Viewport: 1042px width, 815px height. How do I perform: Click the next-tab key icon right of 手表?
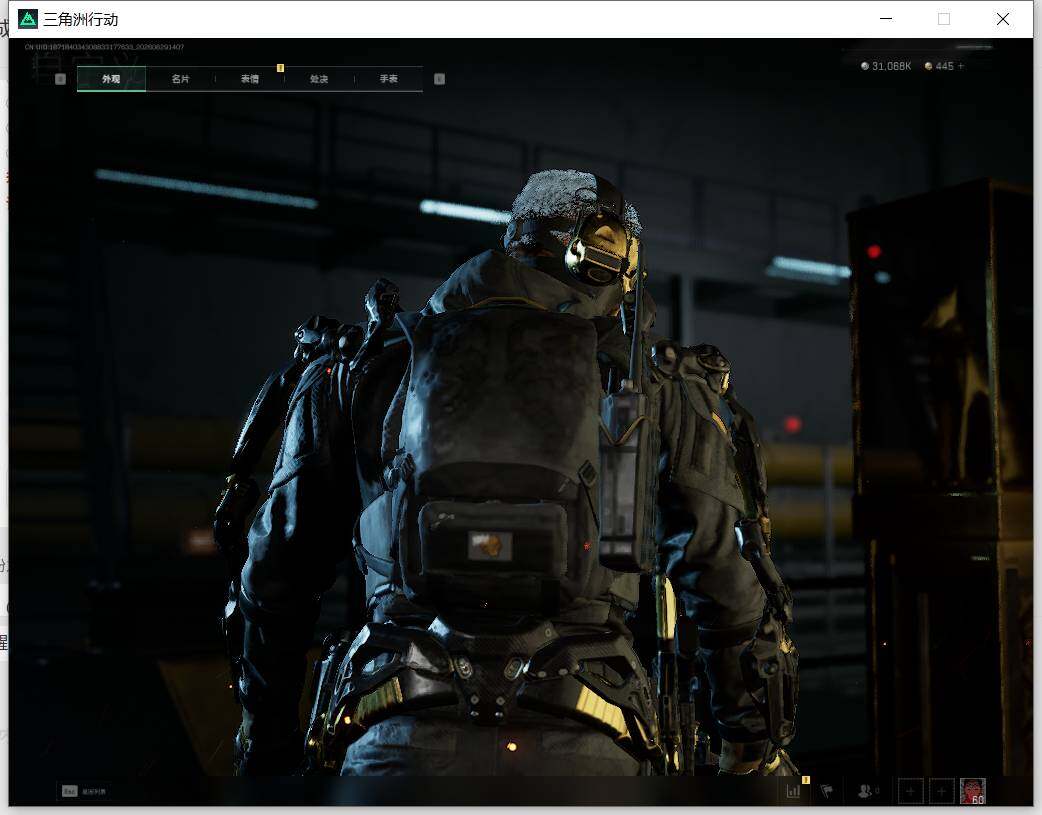[x=439, y=79]
